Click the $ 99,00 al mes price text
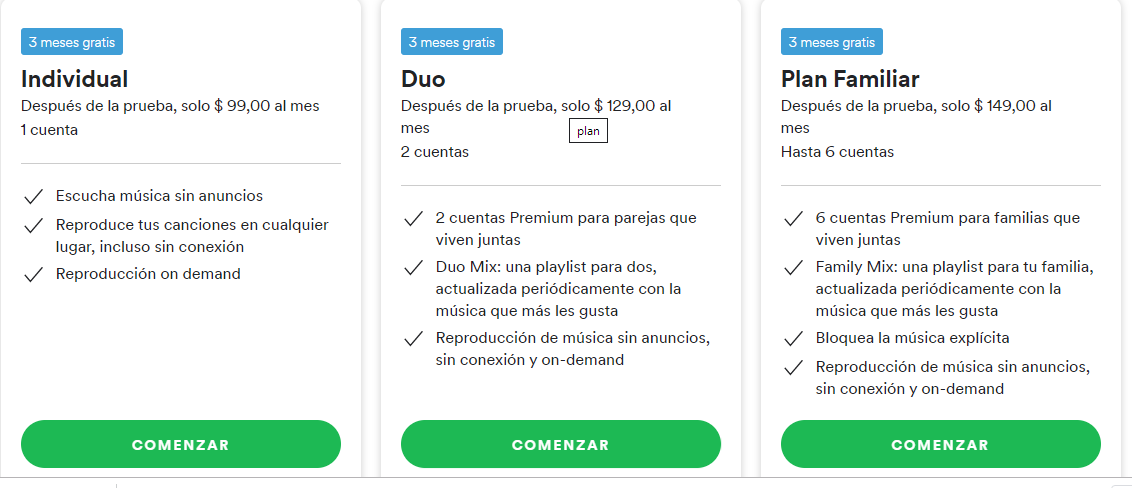The width and height of the screenshot is (1132, 488). [x=267, y=106]
